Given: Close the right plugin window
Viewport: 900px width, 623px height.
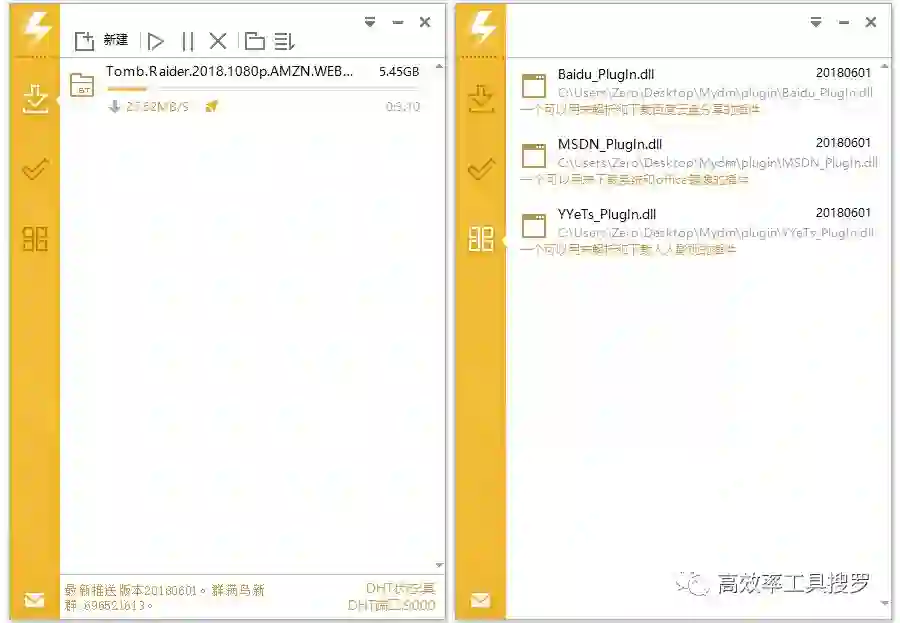Looking at the screenshot, I should tap(871, 22).
